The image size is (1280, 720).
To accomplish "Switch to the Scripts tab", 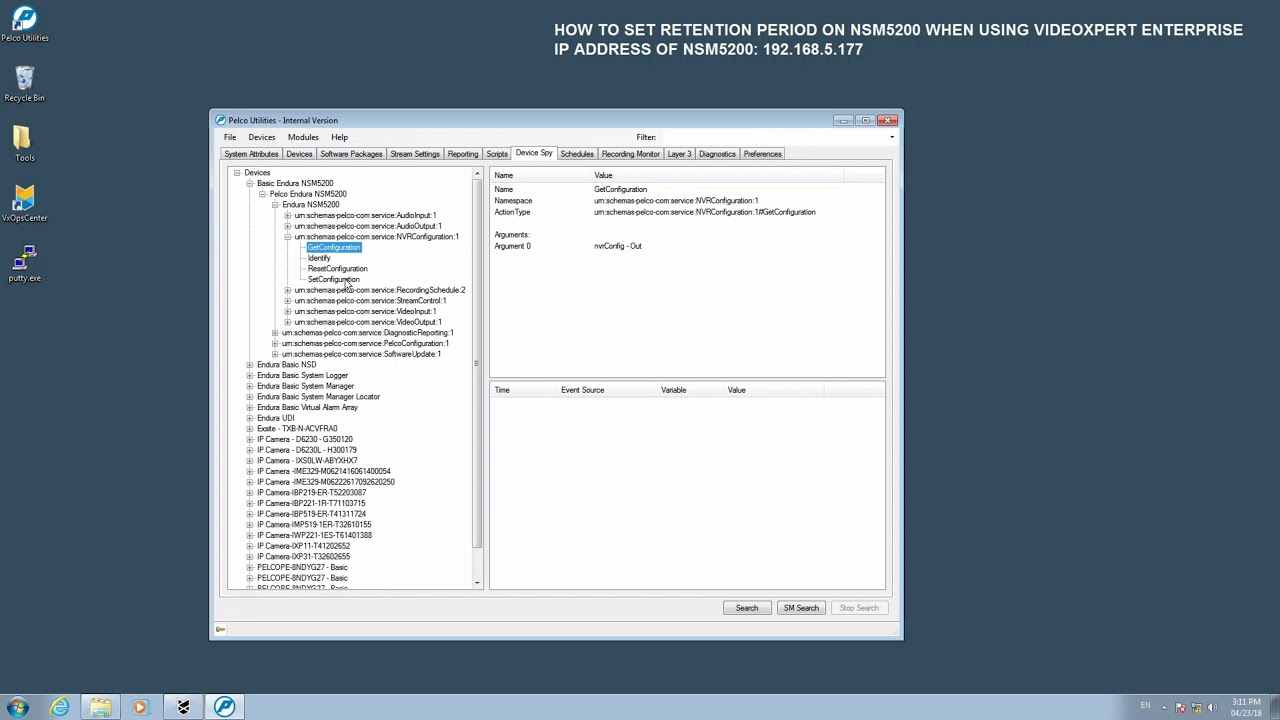I will tap(497, 154).
